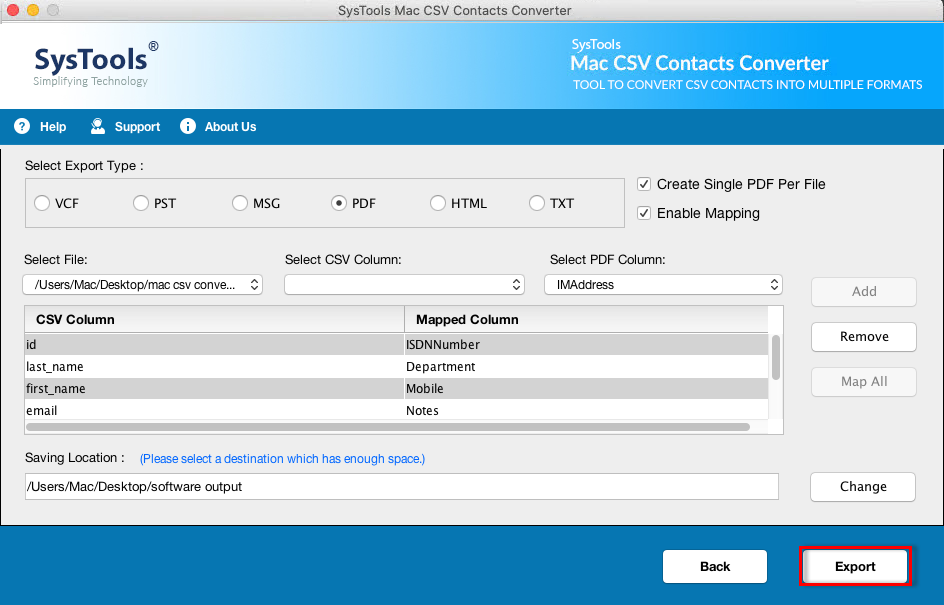944x605 pixels.
Task: Open the Help menu item
Action: click(x=53, y=127)
